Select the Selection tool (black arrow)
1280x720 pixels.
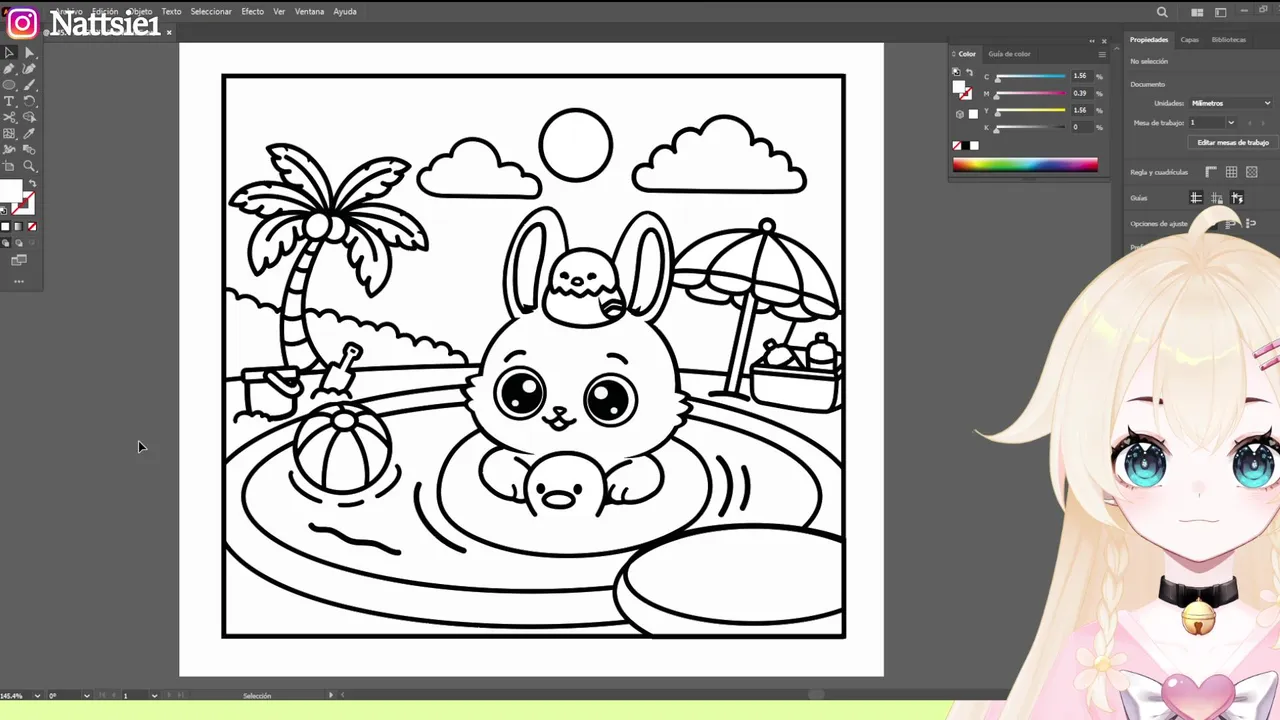coord(9,53)
